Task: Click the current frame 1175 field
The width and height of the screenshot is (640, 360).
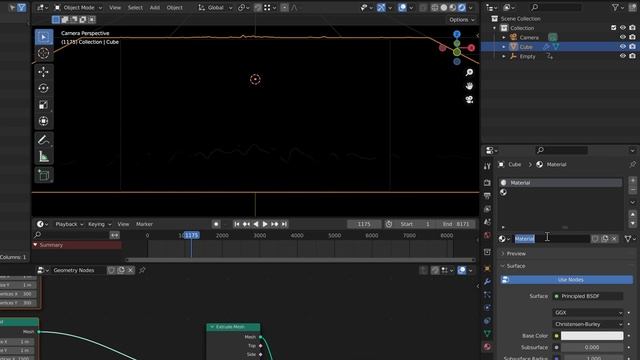Action: [x=364, y=224]
